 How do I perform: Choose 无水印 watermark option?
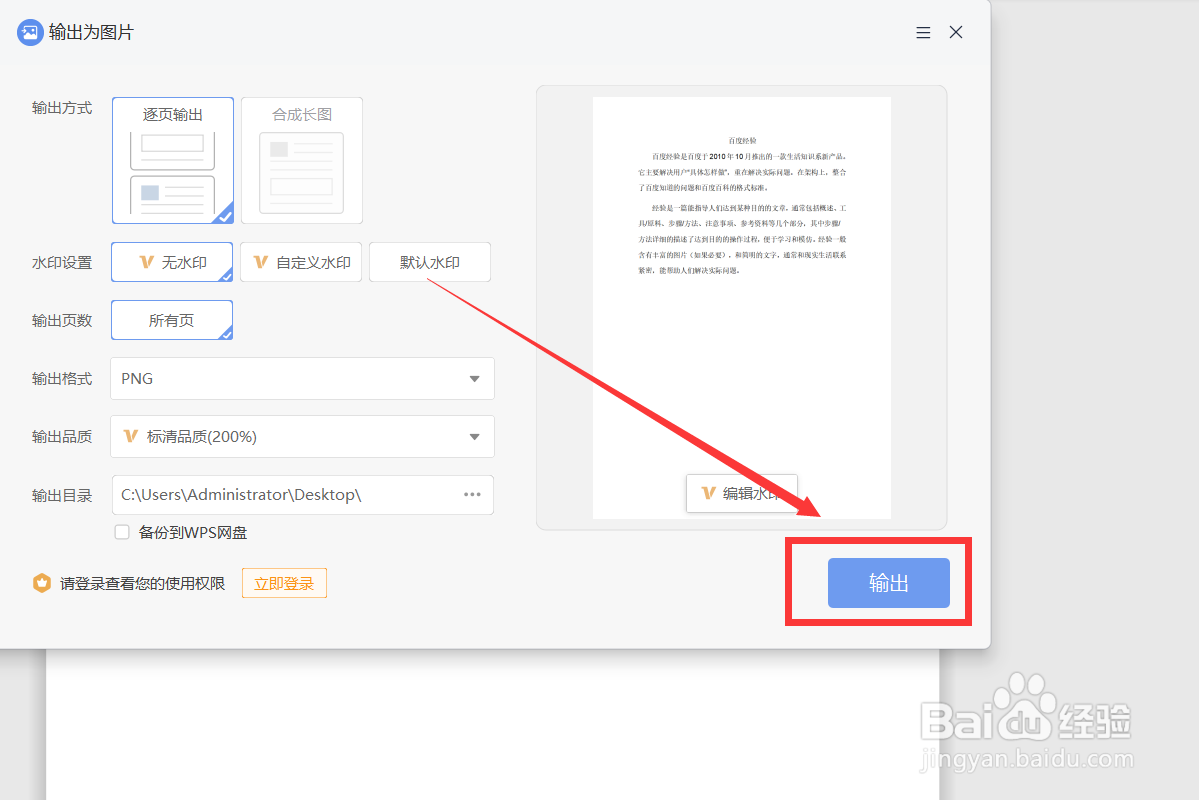[172, 262]
